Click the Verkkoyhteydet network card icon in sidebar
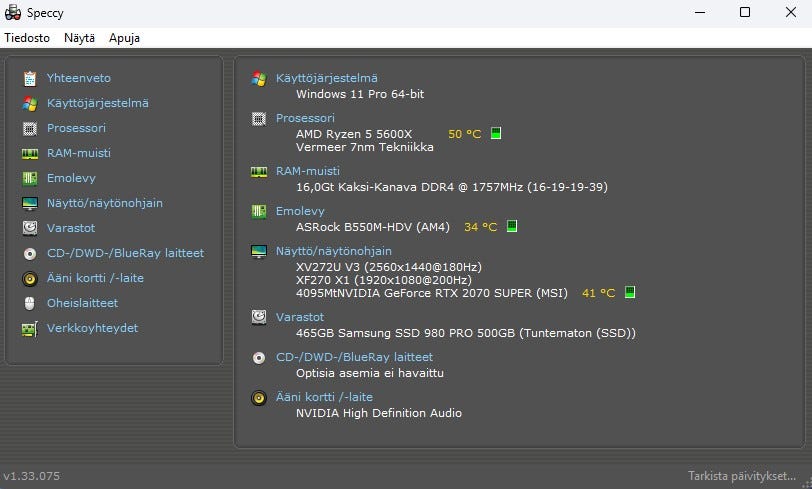812x489 pixels. coord(30,328)
